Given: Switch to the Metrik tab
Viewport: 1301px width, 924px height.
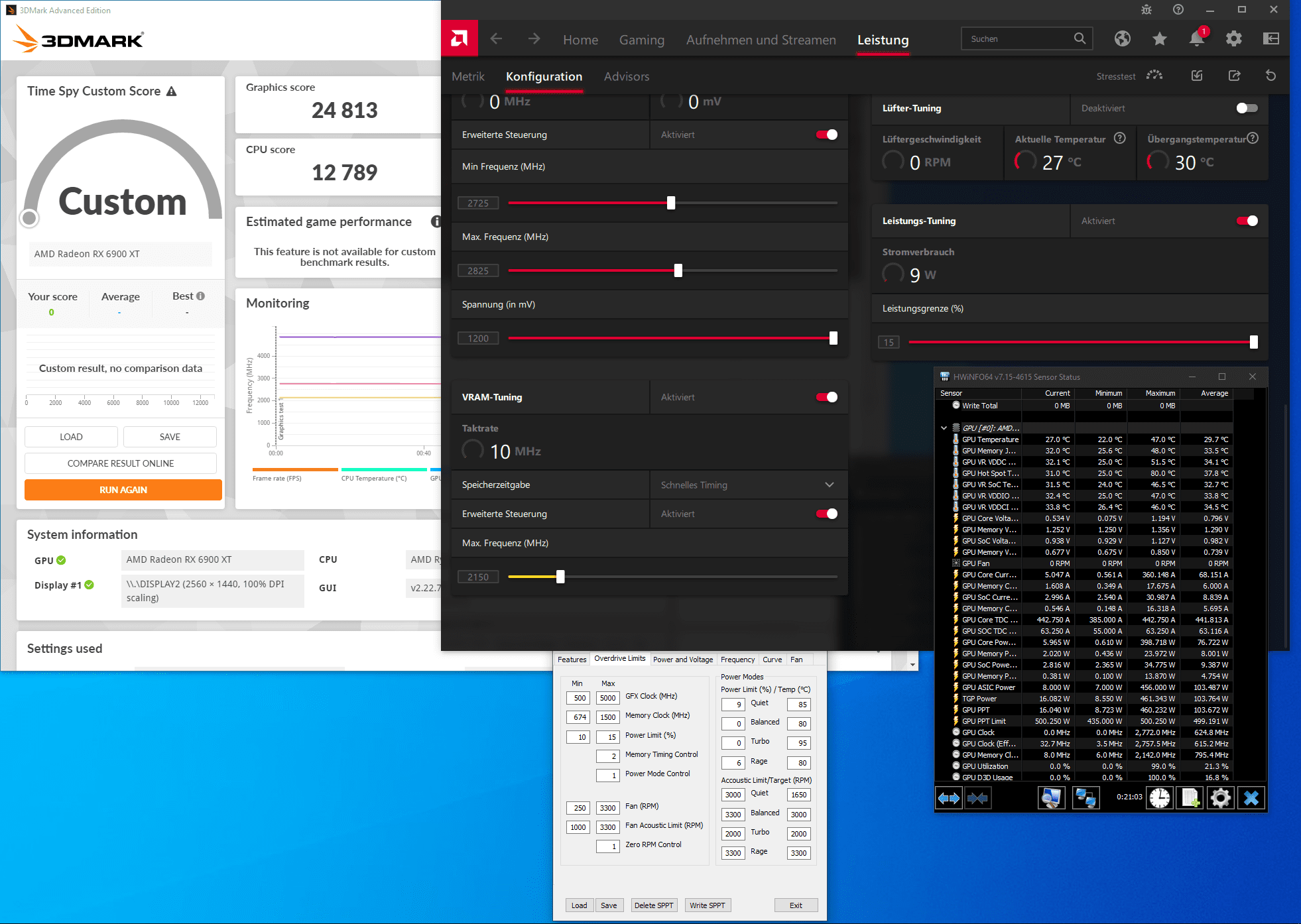Looking at the screenshot, I should point(468,77).
